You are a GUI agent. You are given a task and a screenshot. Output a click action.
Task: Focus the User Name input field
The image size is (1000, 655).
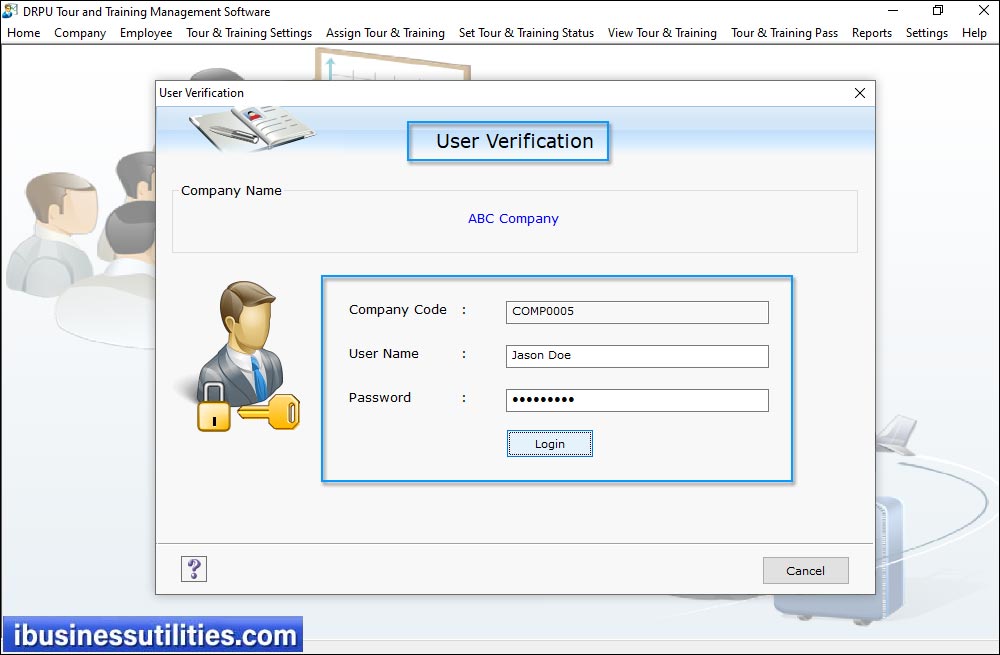coord(637,356)
